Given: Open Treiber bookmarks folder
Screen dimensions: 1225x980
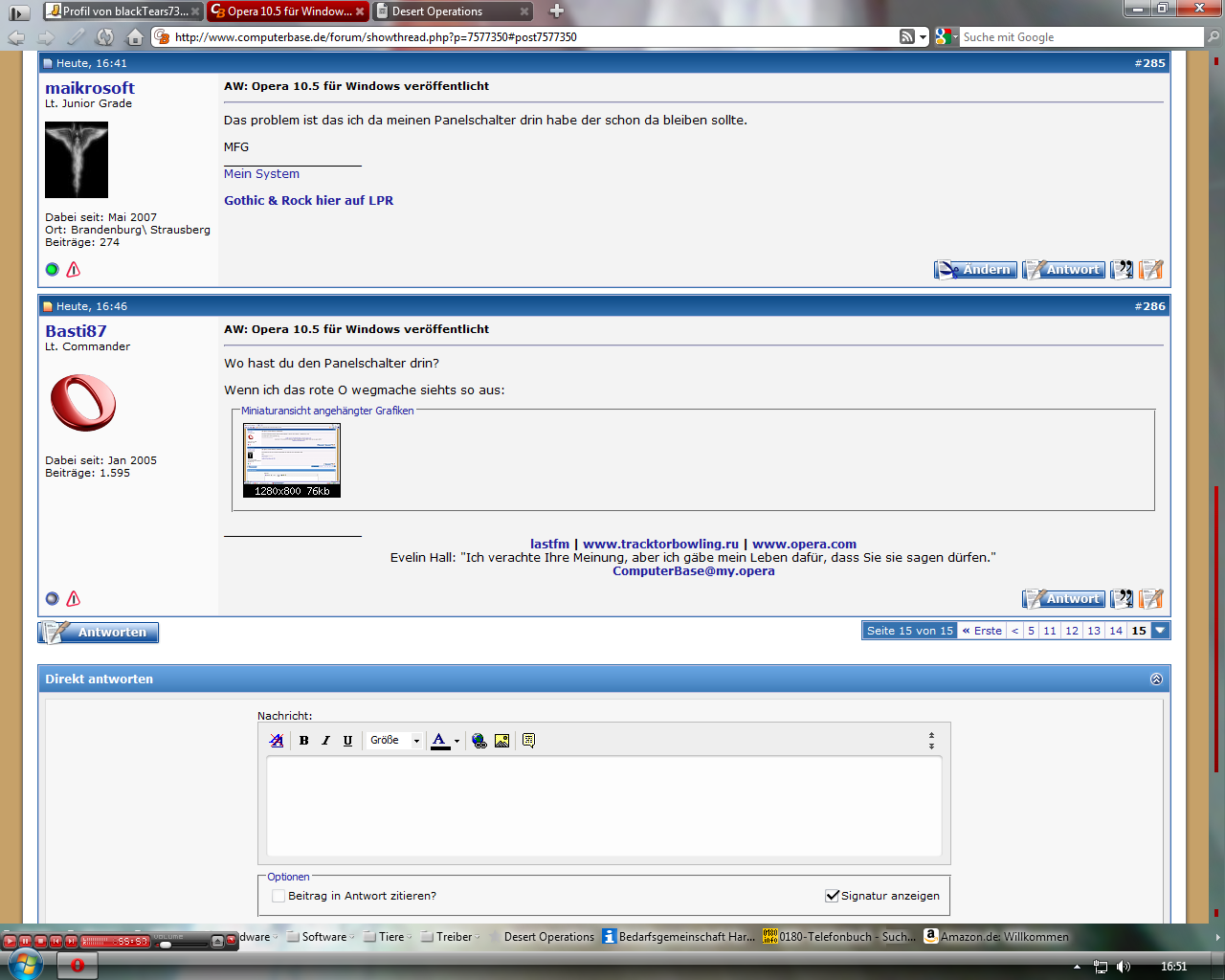Looking at the screenshot, I should [x=450, y=937].
